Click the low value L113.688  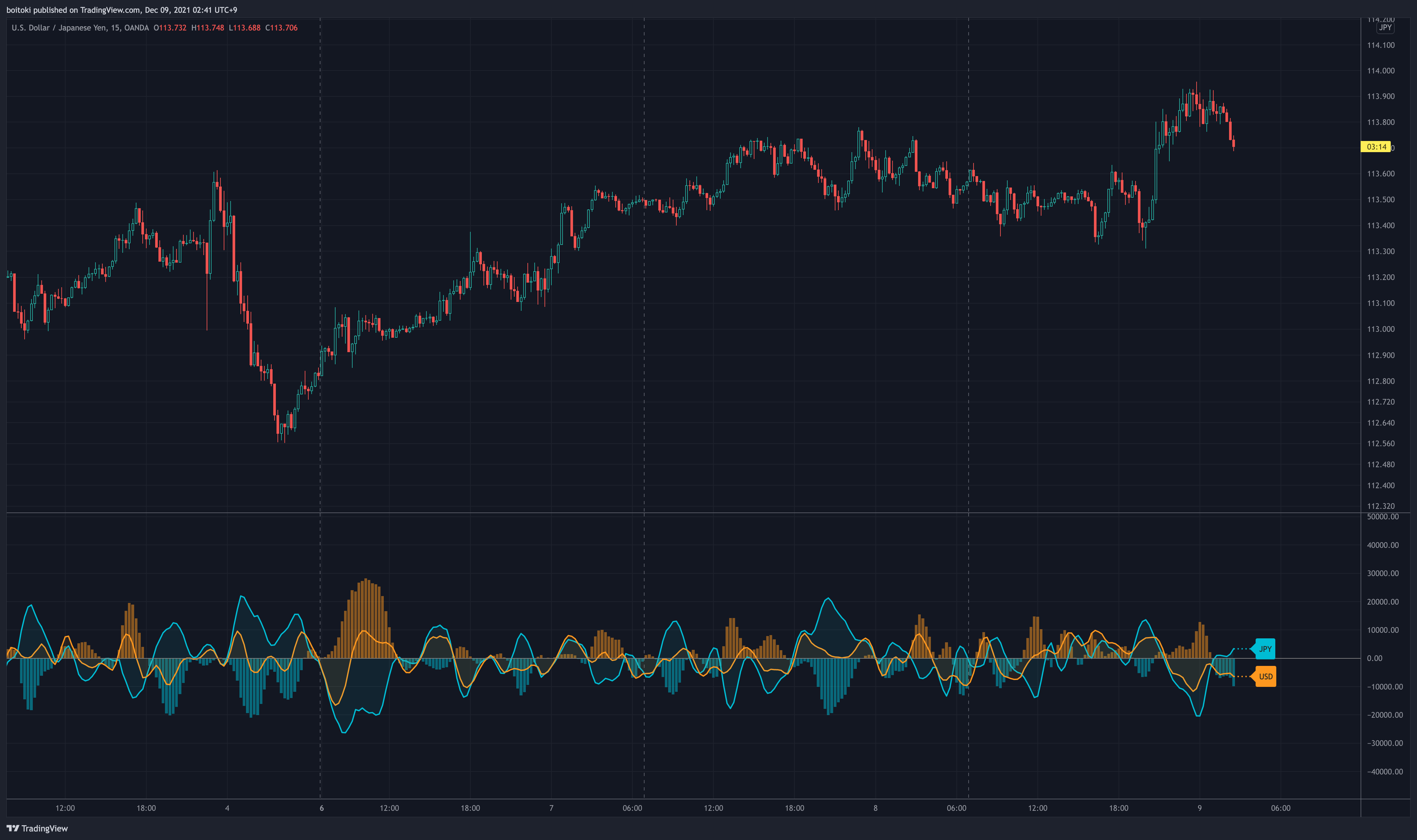245,28
